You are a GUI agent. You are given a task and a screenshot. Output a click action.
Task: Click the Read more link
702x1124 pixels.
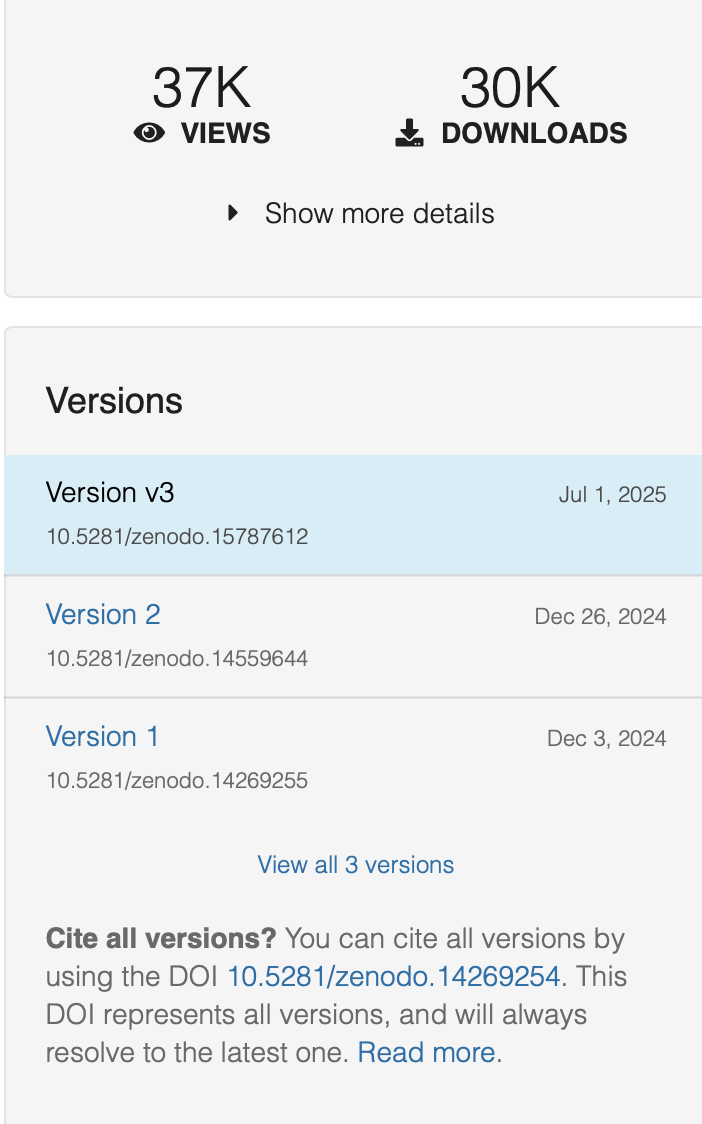[x=427, y=1052]
